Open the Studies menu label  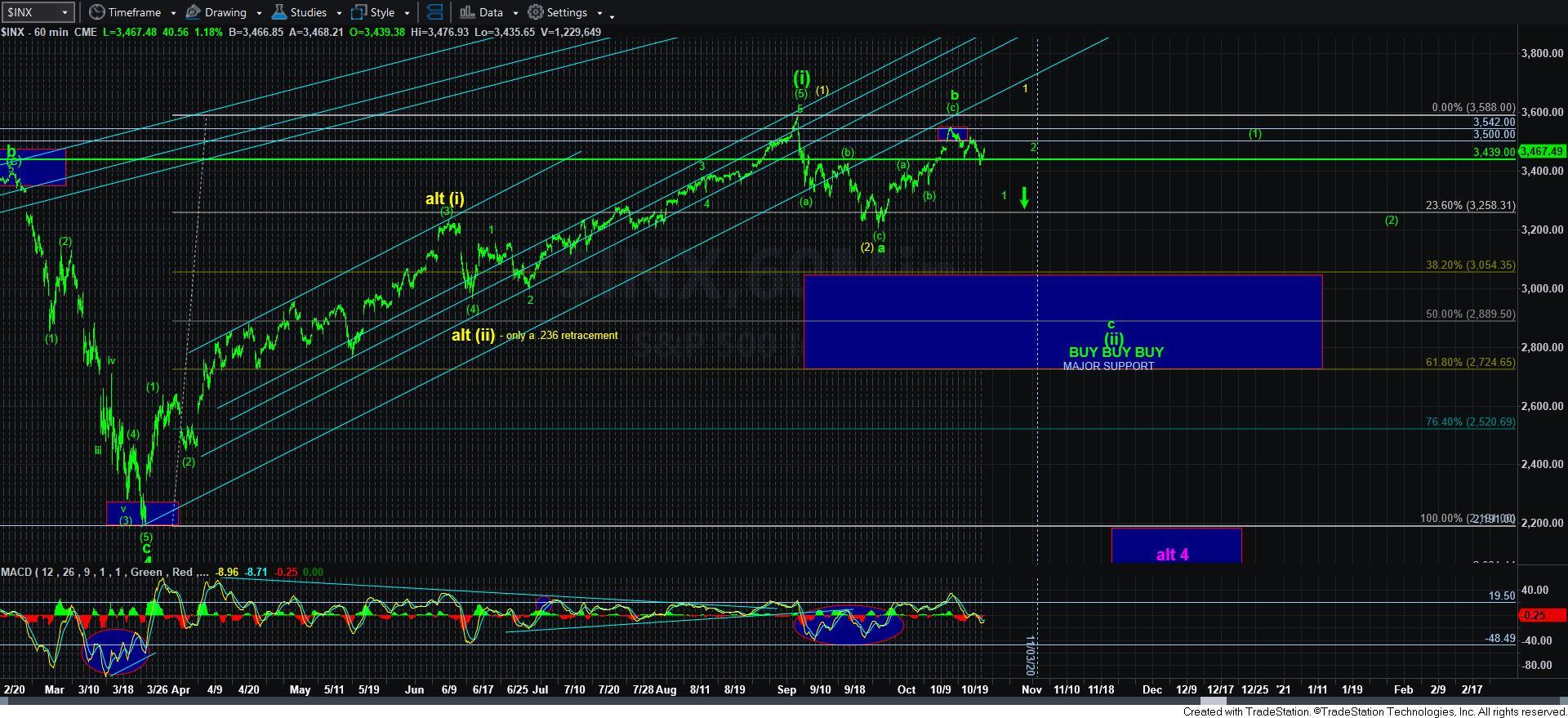pyautogui.click(x=309, y=12)
